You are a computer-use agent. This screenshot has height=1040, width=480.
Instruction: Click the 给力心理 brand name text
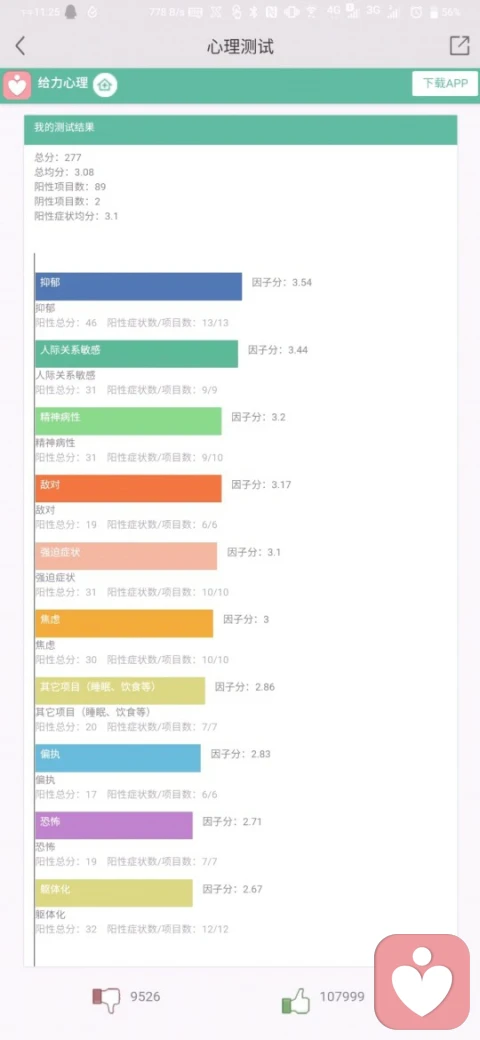tap(63, 84)
